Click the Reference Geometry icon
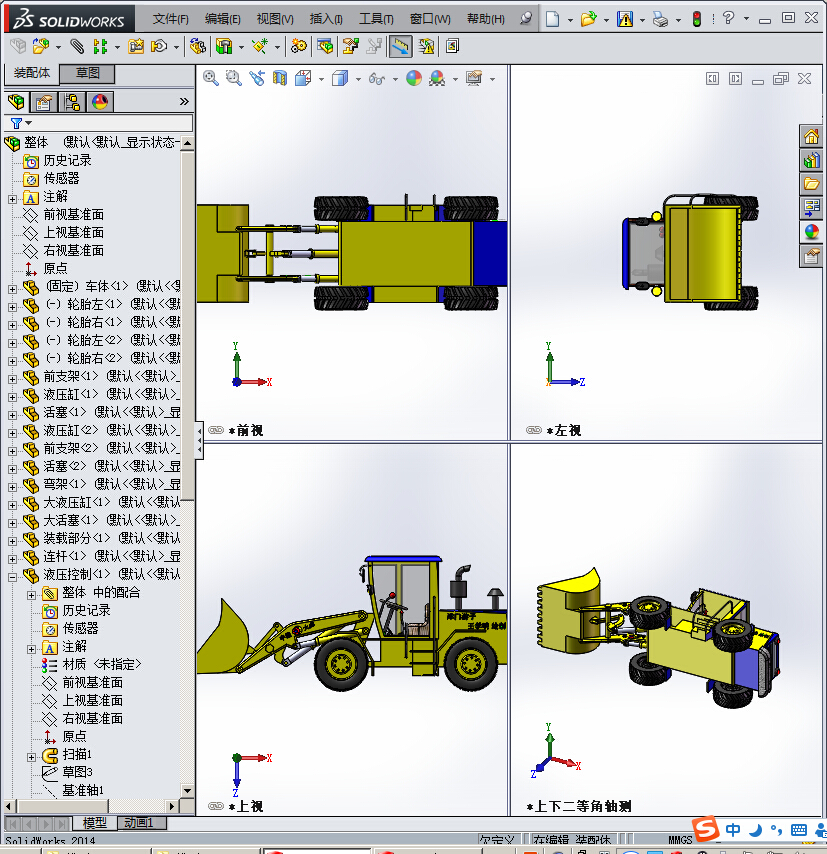 click(x=260, y=46)
